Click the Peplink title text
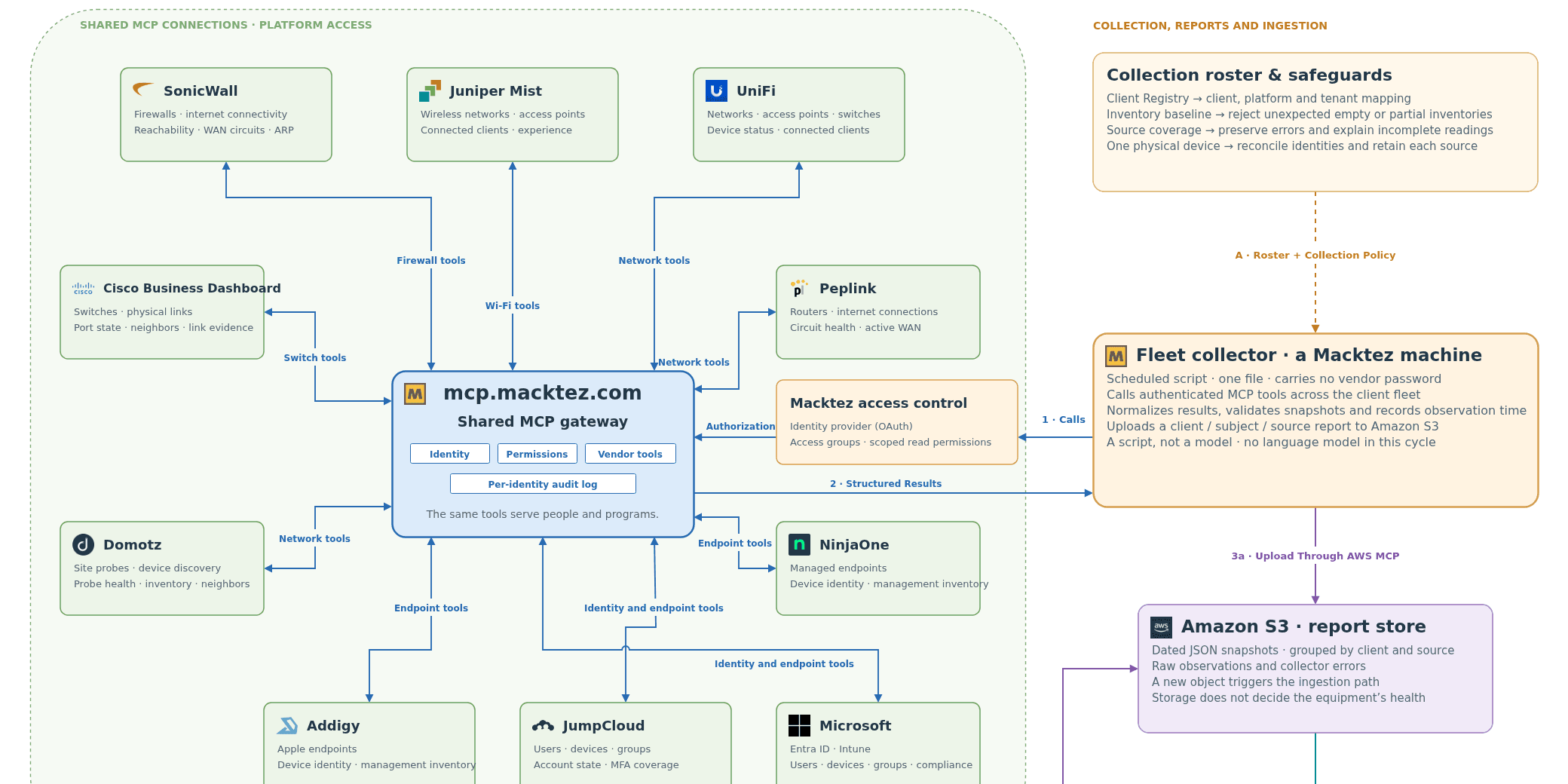 pyautogui.click(x=847, y=288)
